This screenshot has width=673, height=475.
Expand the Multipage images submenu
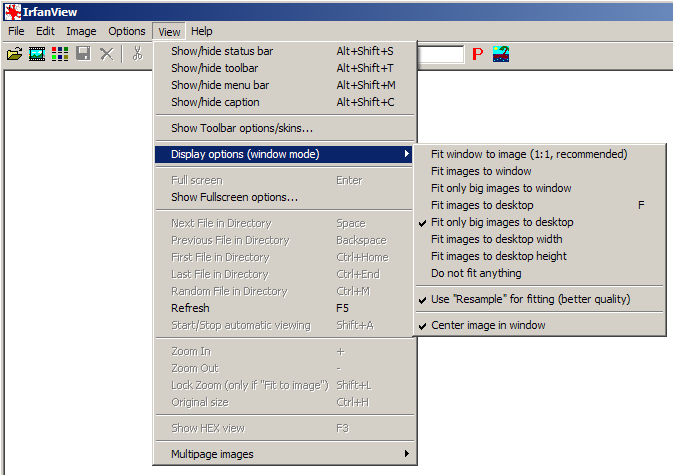coord(284,454)
